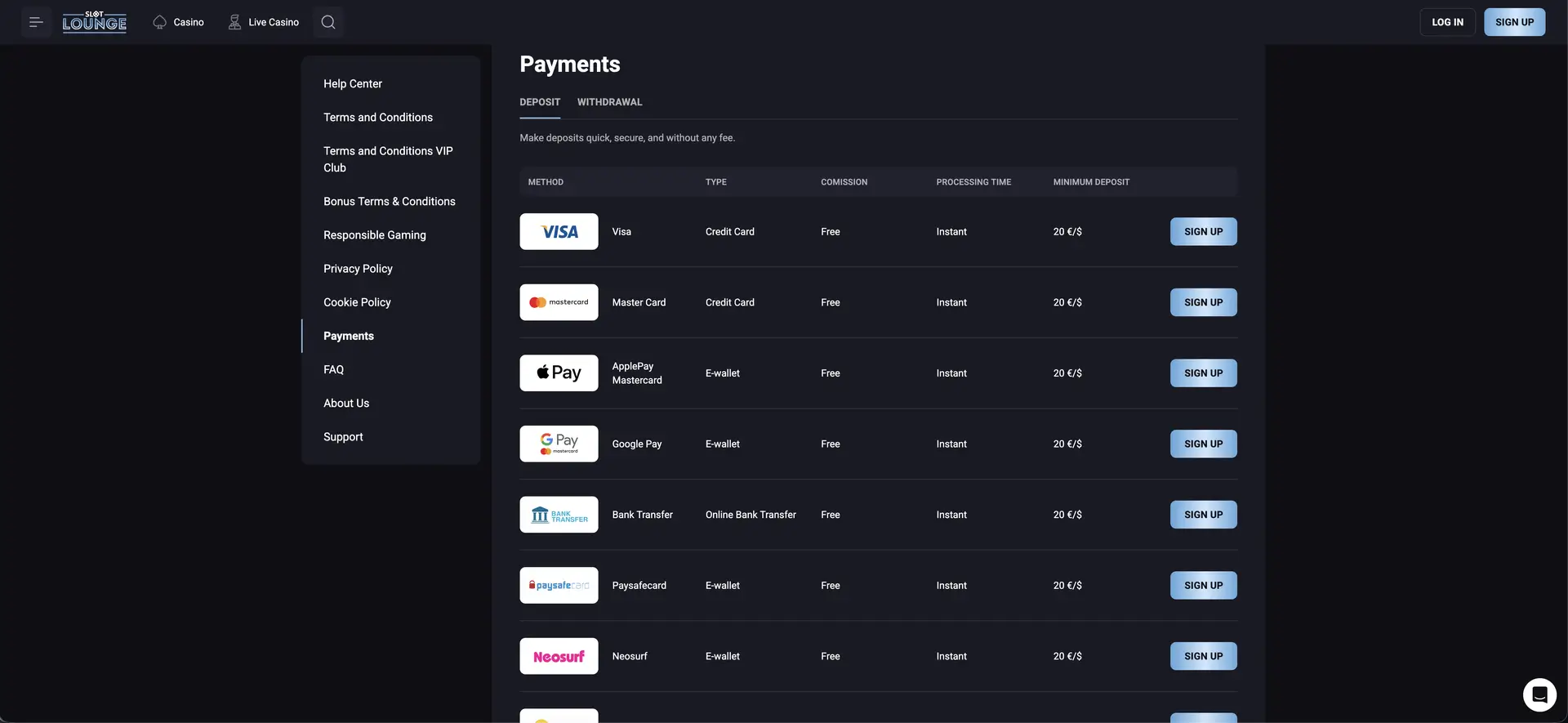Click SIGN UP in Neosurf row

pos(1203,656)
